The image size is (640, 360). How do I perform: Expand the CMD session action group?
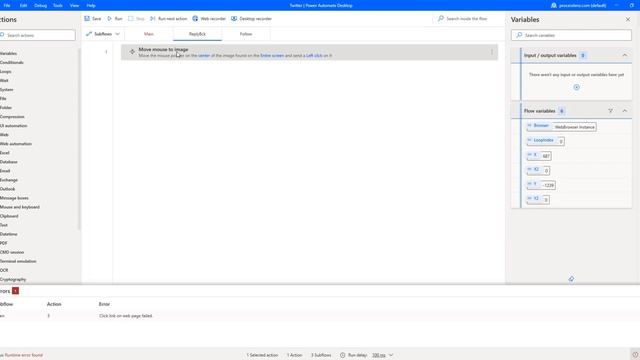click(x=12, y=252)
